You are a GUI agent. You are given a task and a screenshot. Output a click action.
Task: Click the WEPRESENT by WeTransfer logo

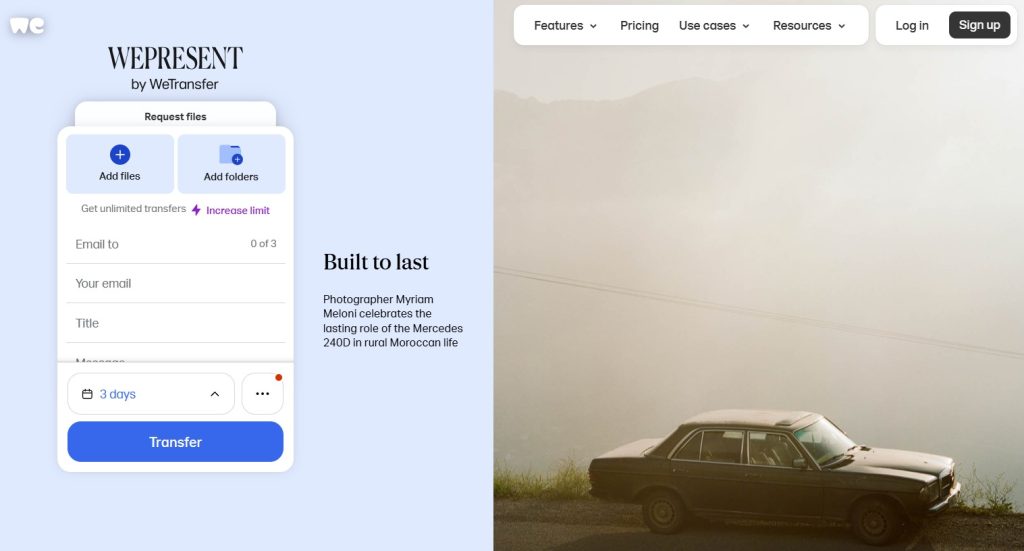(175, 68)
